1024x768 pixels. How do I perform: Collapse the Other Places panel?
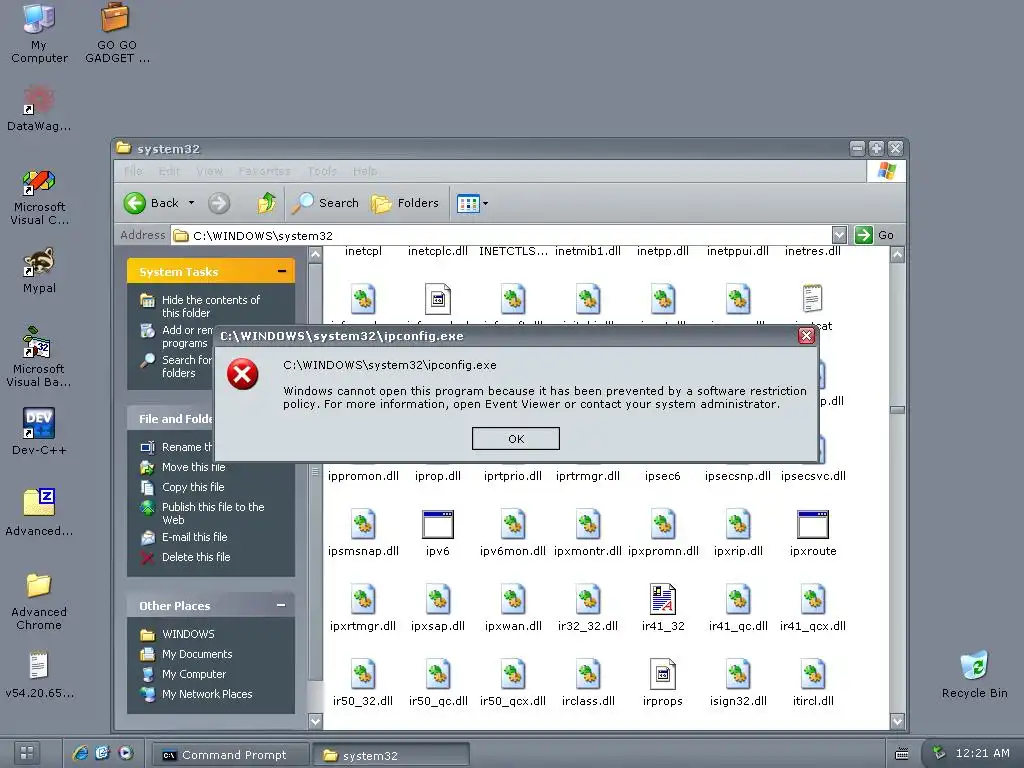pos(281,605)
